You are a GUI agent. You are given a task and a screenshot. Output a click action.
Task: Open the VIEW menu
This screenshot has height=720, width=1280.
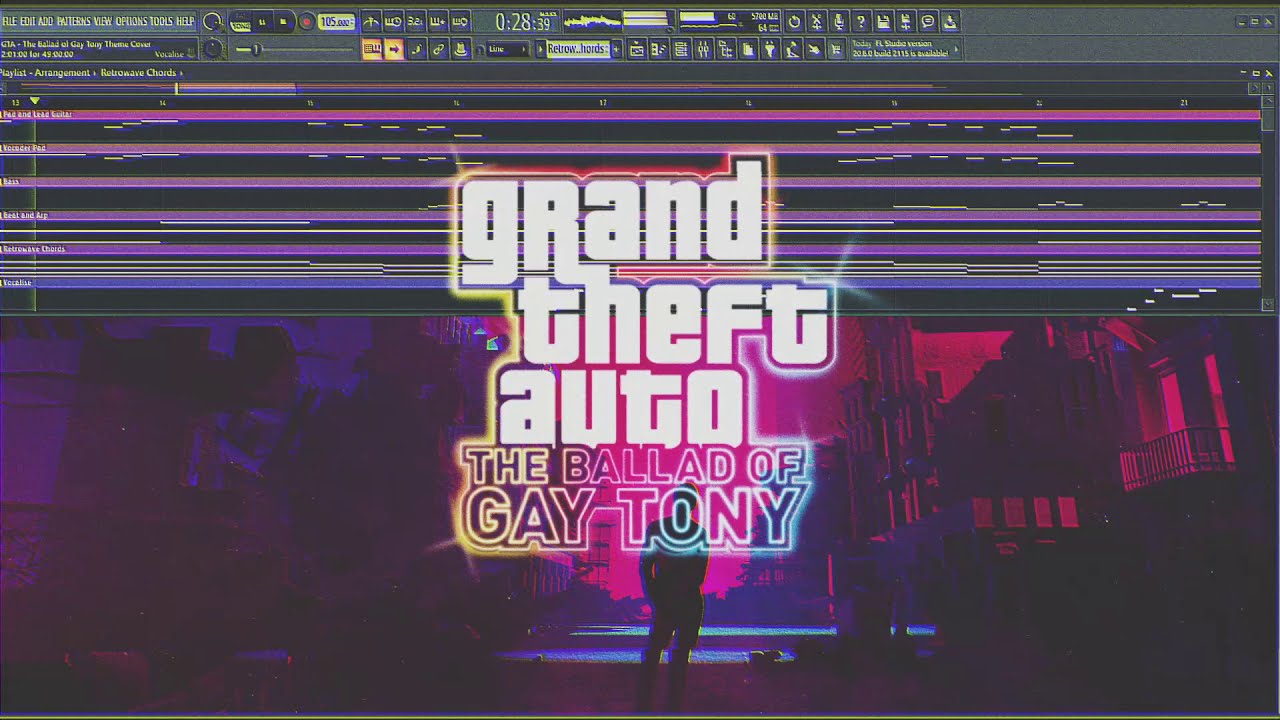(103, 21)
